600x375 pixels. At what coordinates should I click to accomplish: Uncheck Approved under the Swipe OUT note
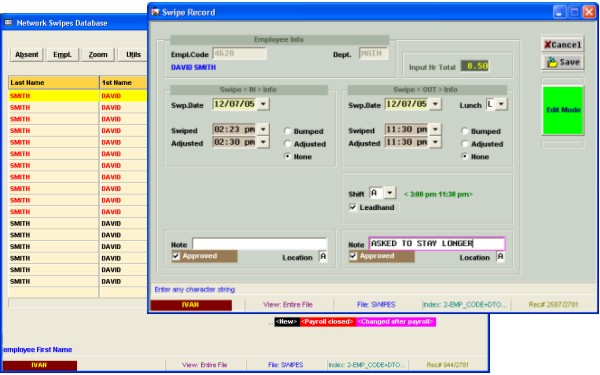click(353, 256)
